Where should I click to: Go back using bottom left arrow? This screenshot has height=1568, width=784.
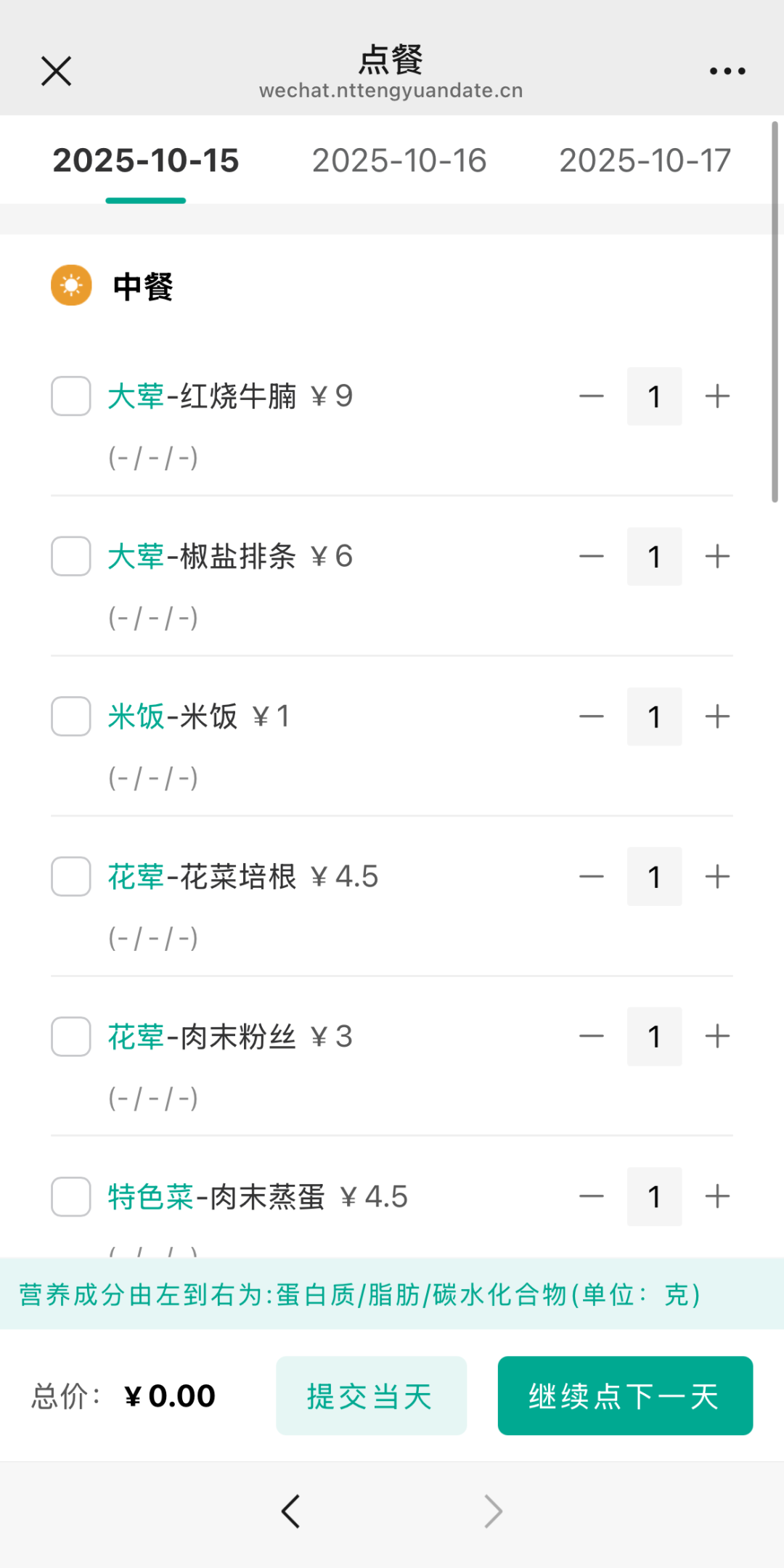point(290,1512)
